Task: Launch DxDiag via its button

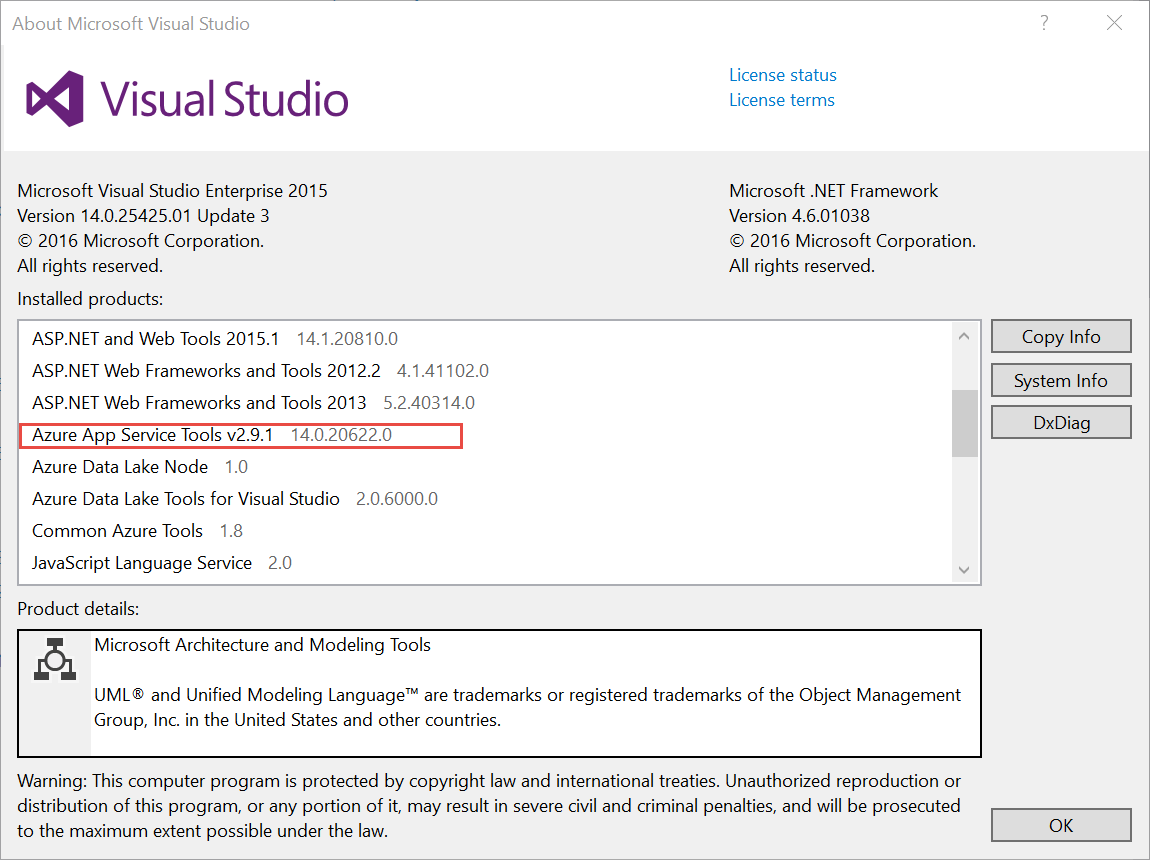Action: 1061,422
